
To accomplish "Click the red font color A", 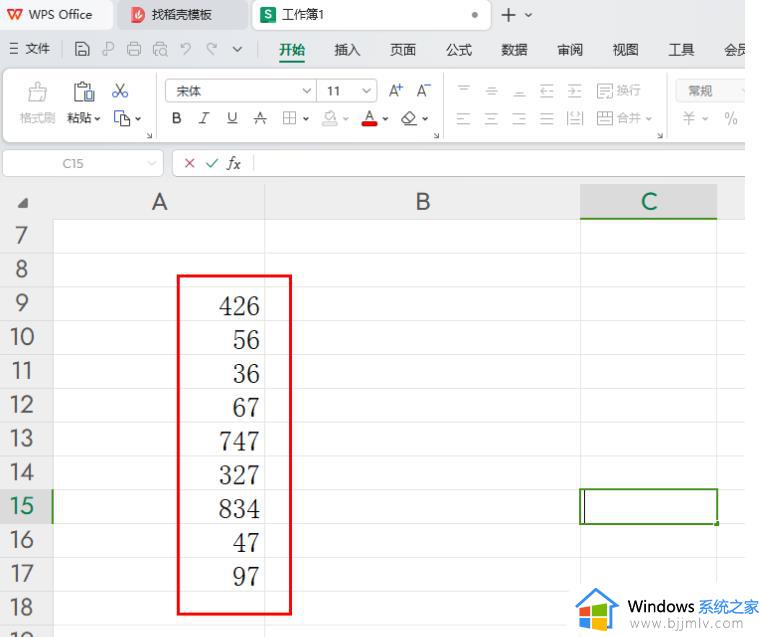I will click(x=369, y=118).
